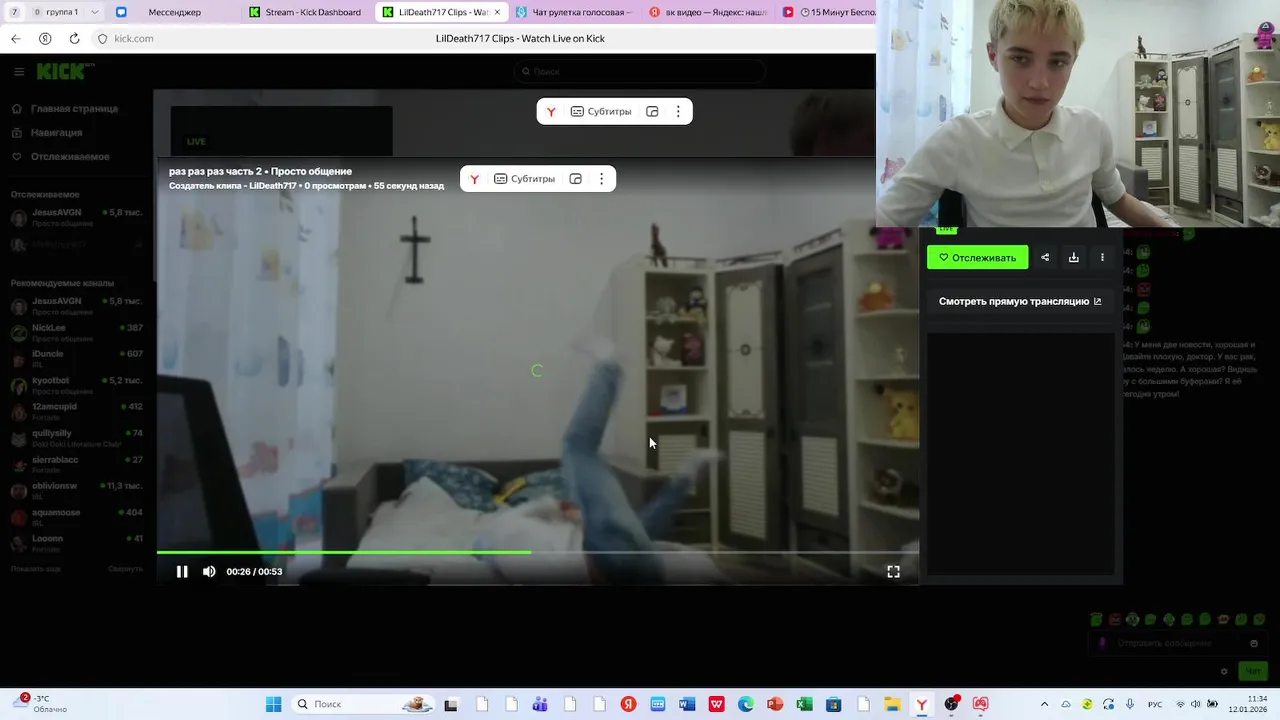Seek on the green clip progress bar
Image resolution: width=1280 pixels, height=720 pixels.
[x=537, y=552]
